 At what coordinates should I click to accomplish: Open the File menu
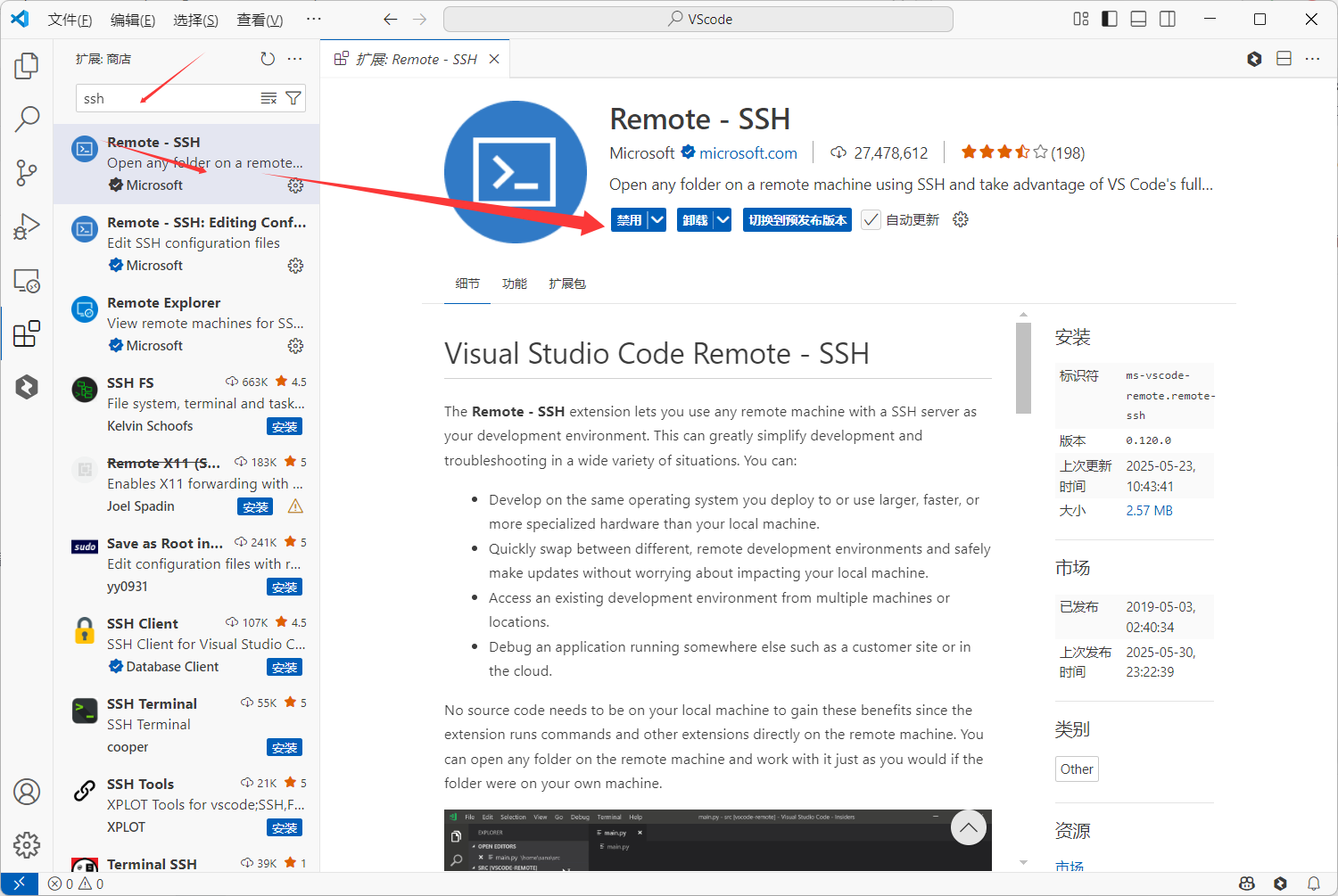[x=70, y=20]
